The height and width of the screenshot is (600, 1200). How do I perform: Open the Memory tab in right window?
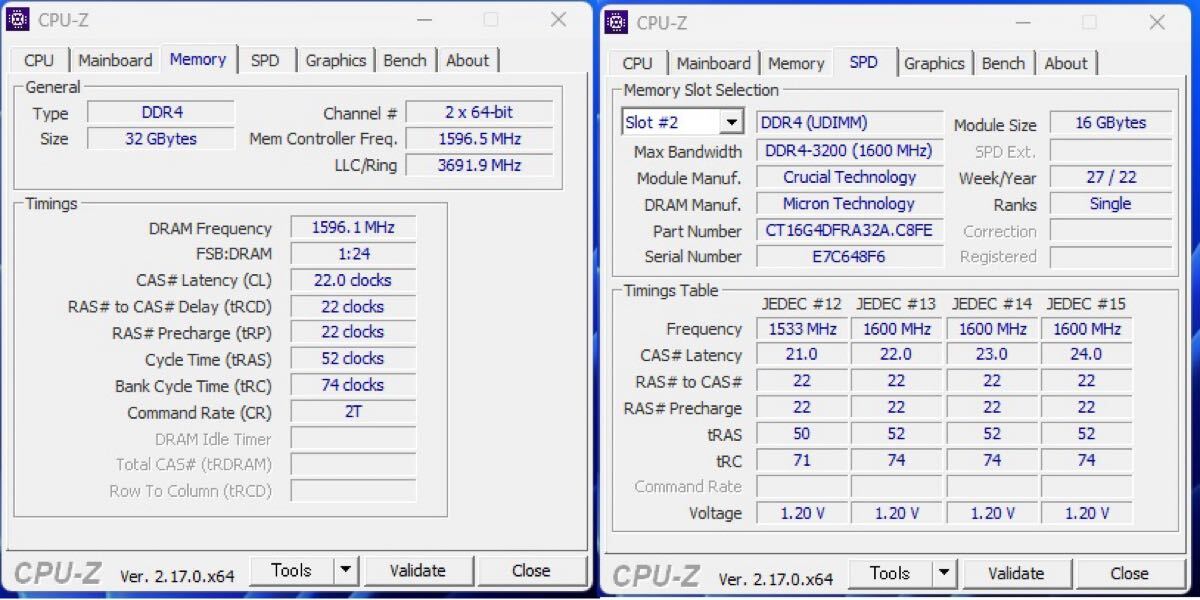pos(796,63)
